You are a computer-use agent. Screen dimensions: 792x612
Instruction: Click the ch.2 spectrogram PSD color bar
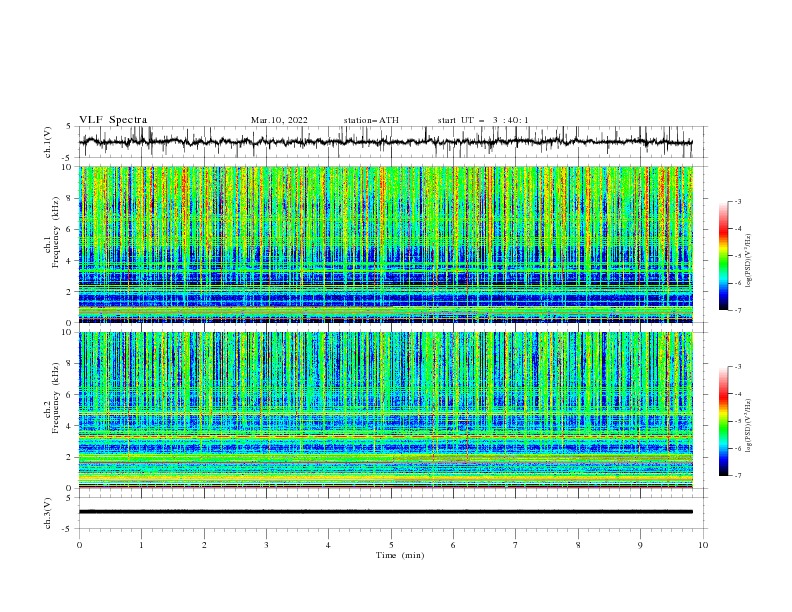pos(724,421)
